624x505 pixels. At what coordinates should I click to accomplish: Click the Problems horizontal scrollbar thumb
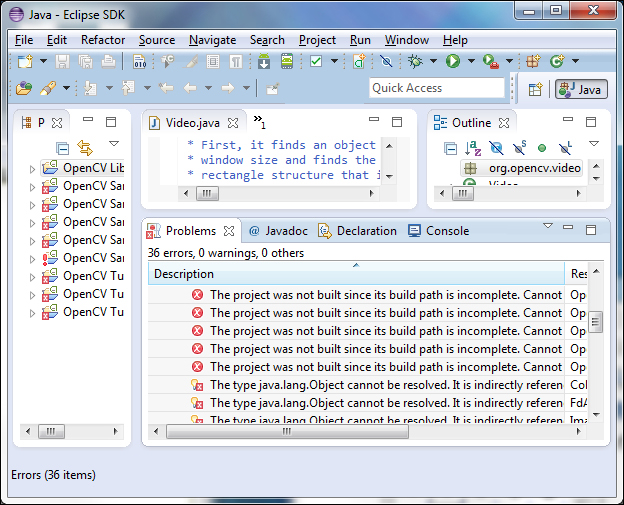(287, 431)
